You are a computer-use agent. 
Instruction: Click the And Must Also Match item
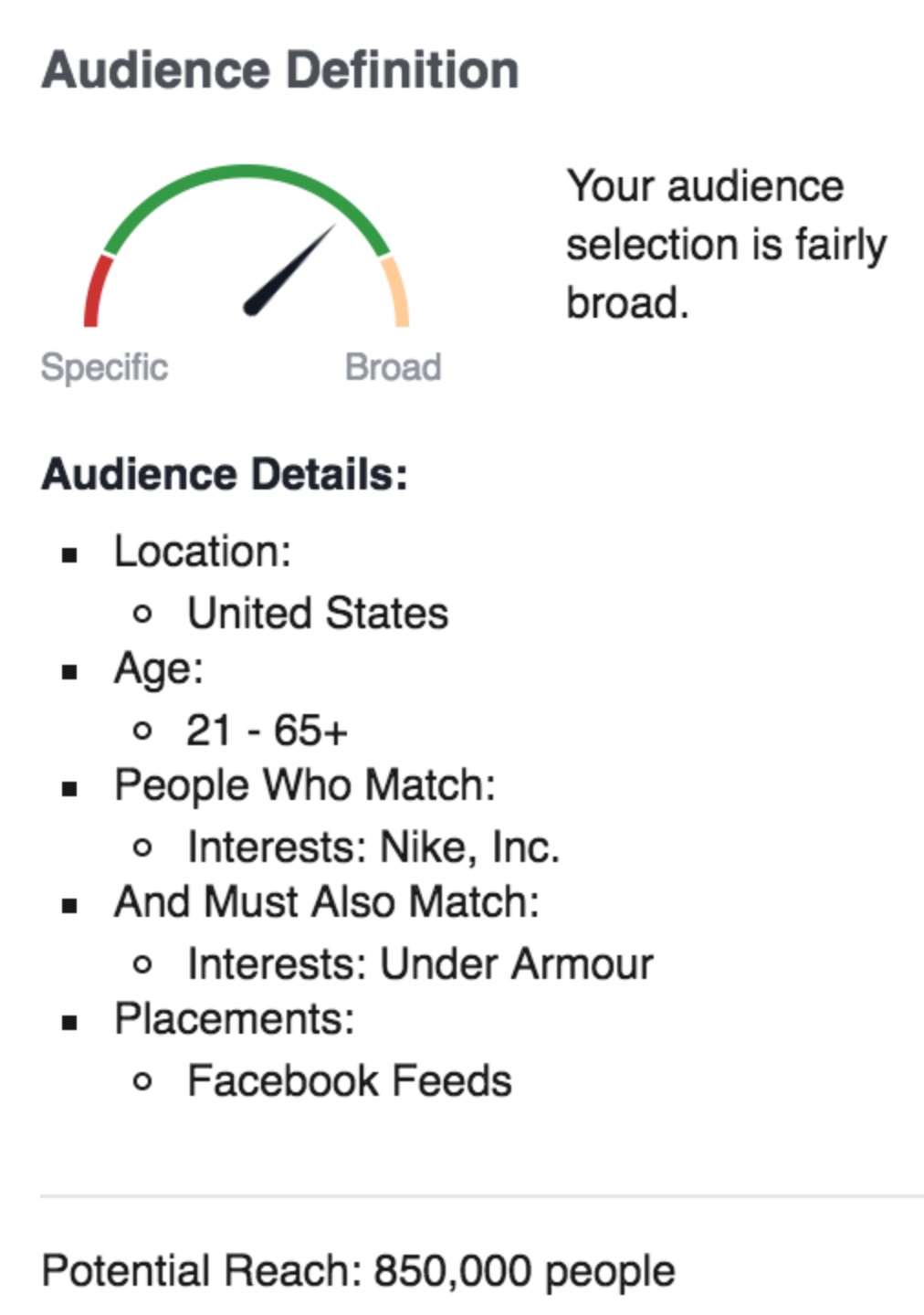[326, 902]
